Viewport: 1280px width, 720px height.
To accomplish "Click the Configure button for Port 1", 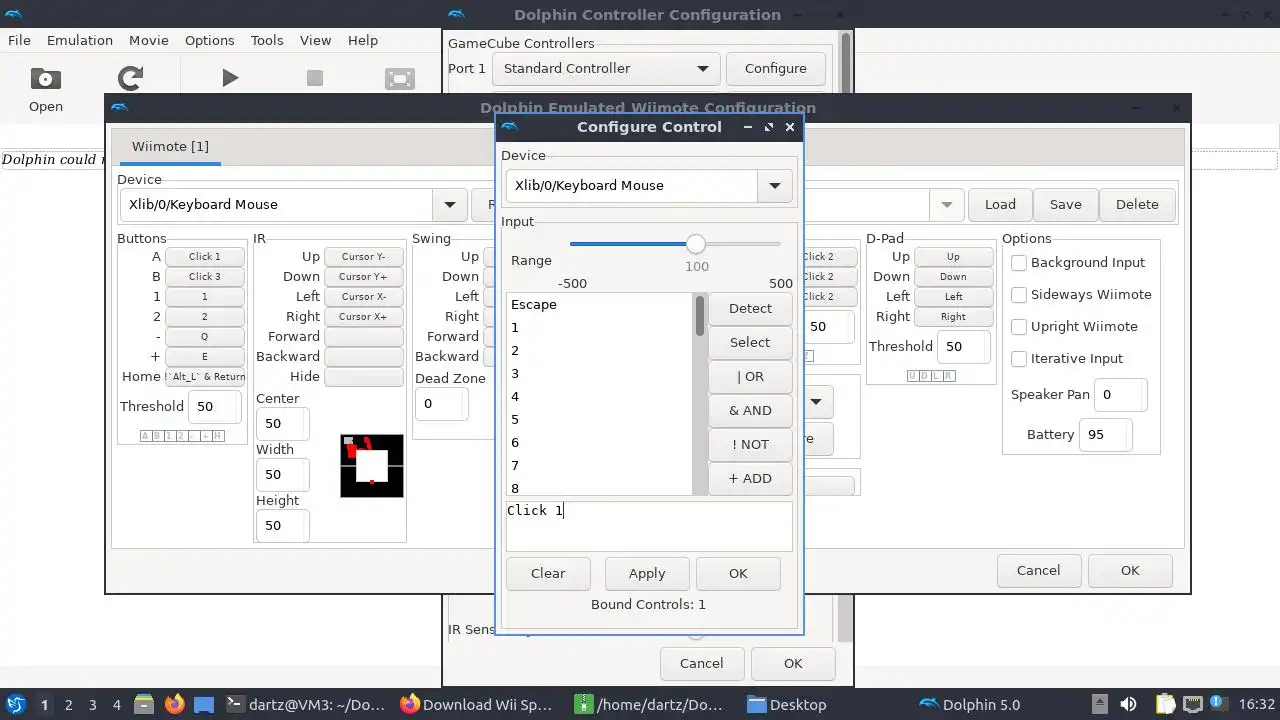I will (x=775, y=68).
